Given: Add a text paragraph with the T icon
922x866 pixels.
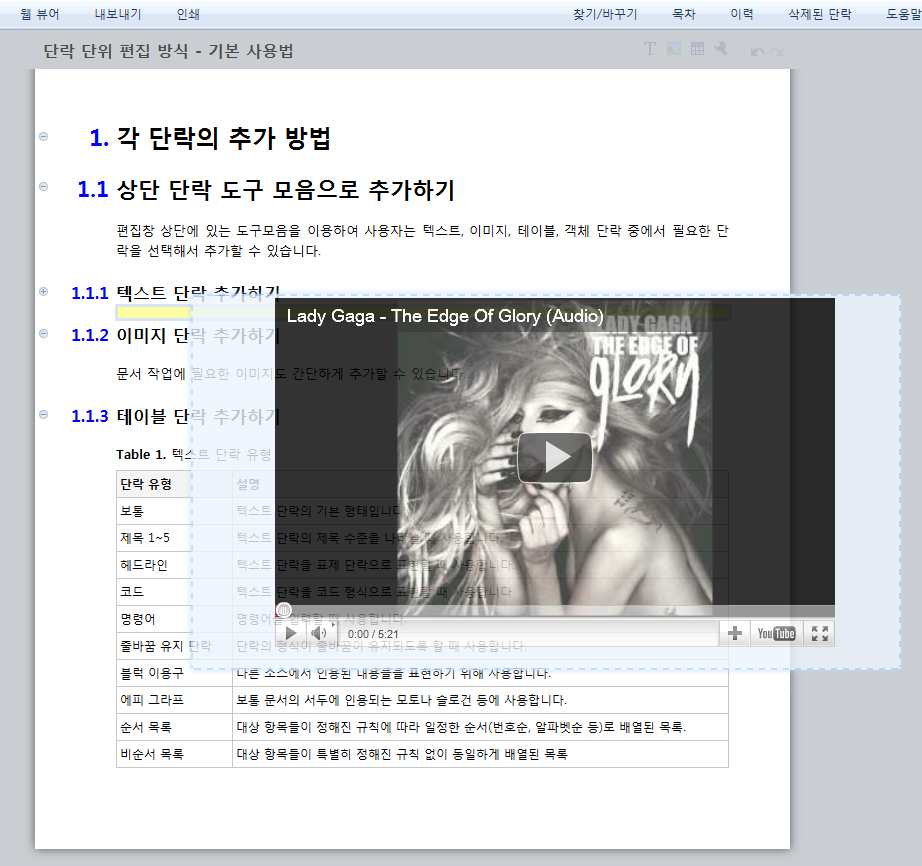Looking at the screenshot, I should point(650,49).
